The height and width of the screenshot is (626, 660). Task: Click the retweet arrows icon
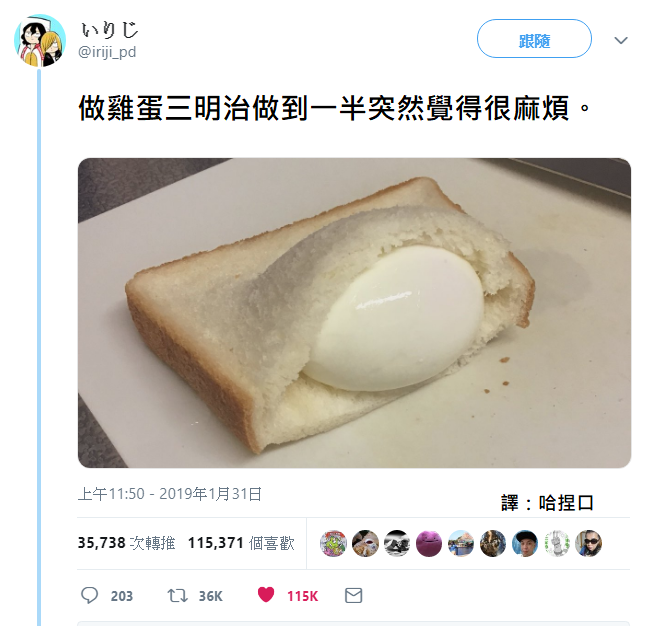pyautogui.click(x=178, y=596)
